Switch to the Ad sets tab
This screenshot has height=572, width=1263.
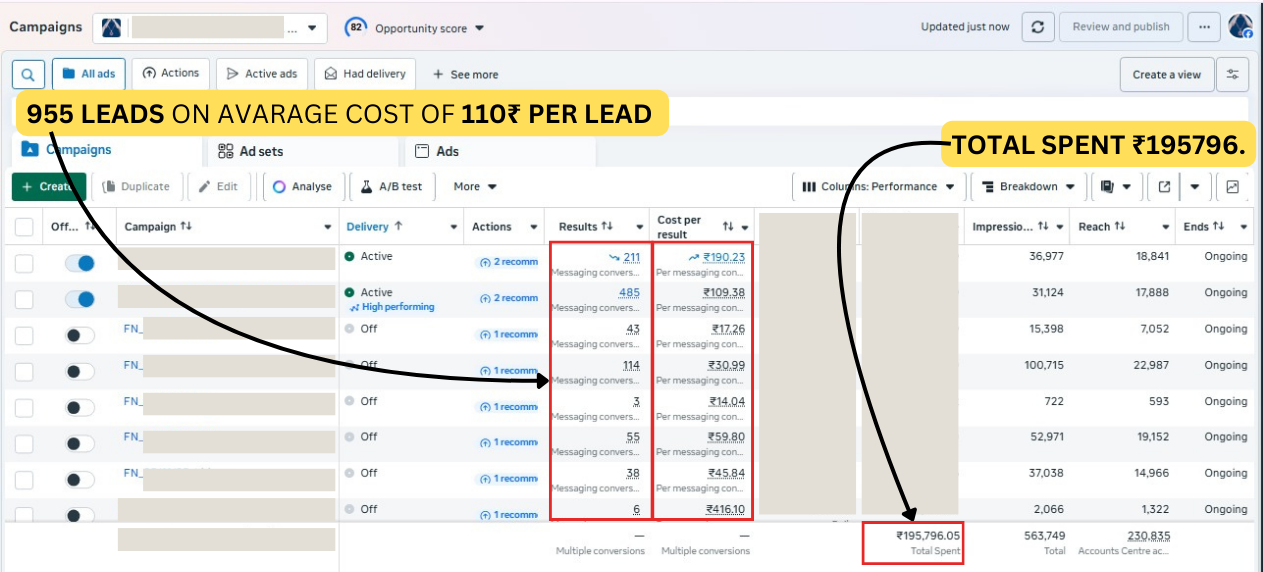click(x=251, y=151)
